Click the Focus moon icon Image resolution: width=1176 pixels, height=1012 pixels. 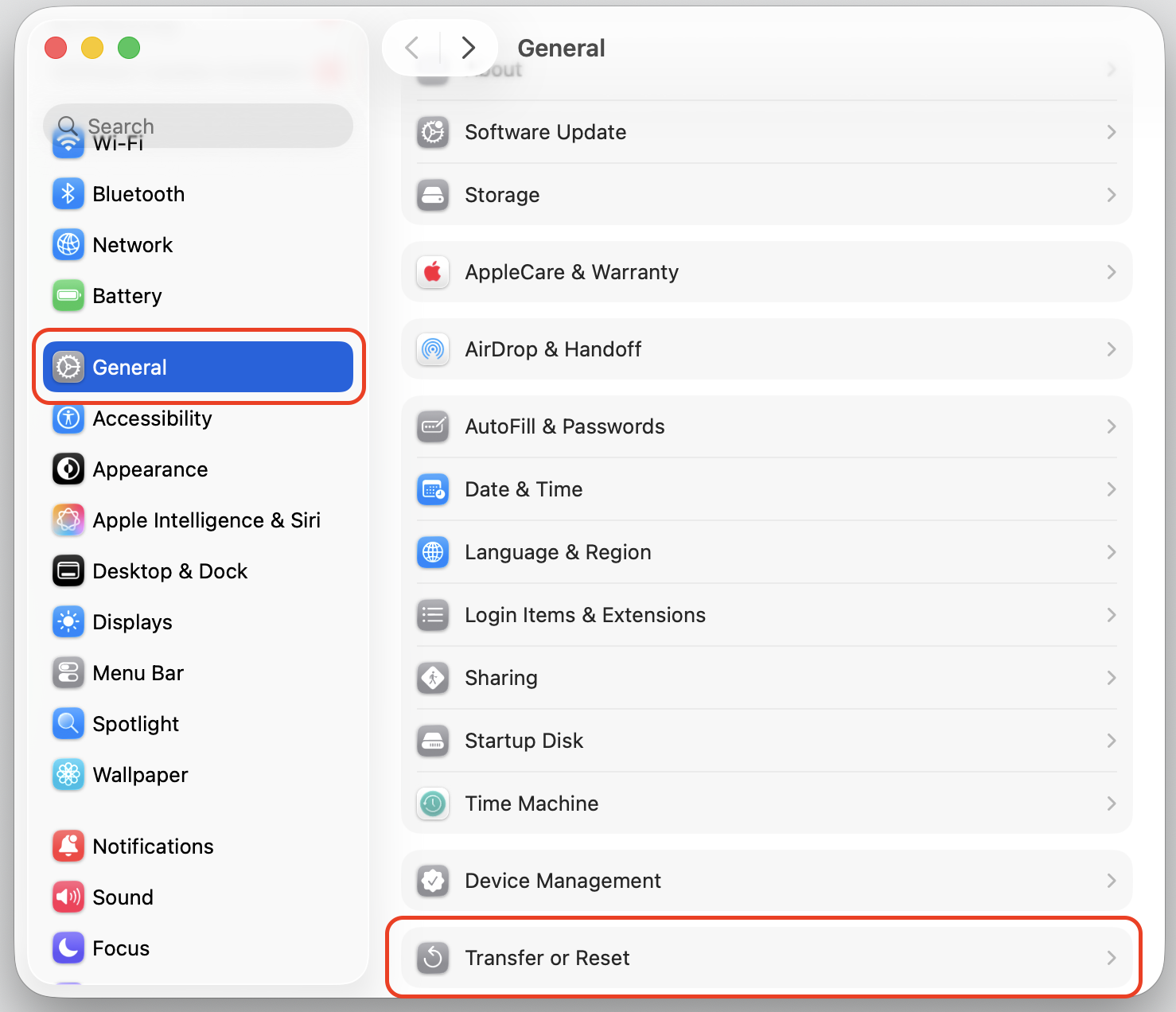68,948
